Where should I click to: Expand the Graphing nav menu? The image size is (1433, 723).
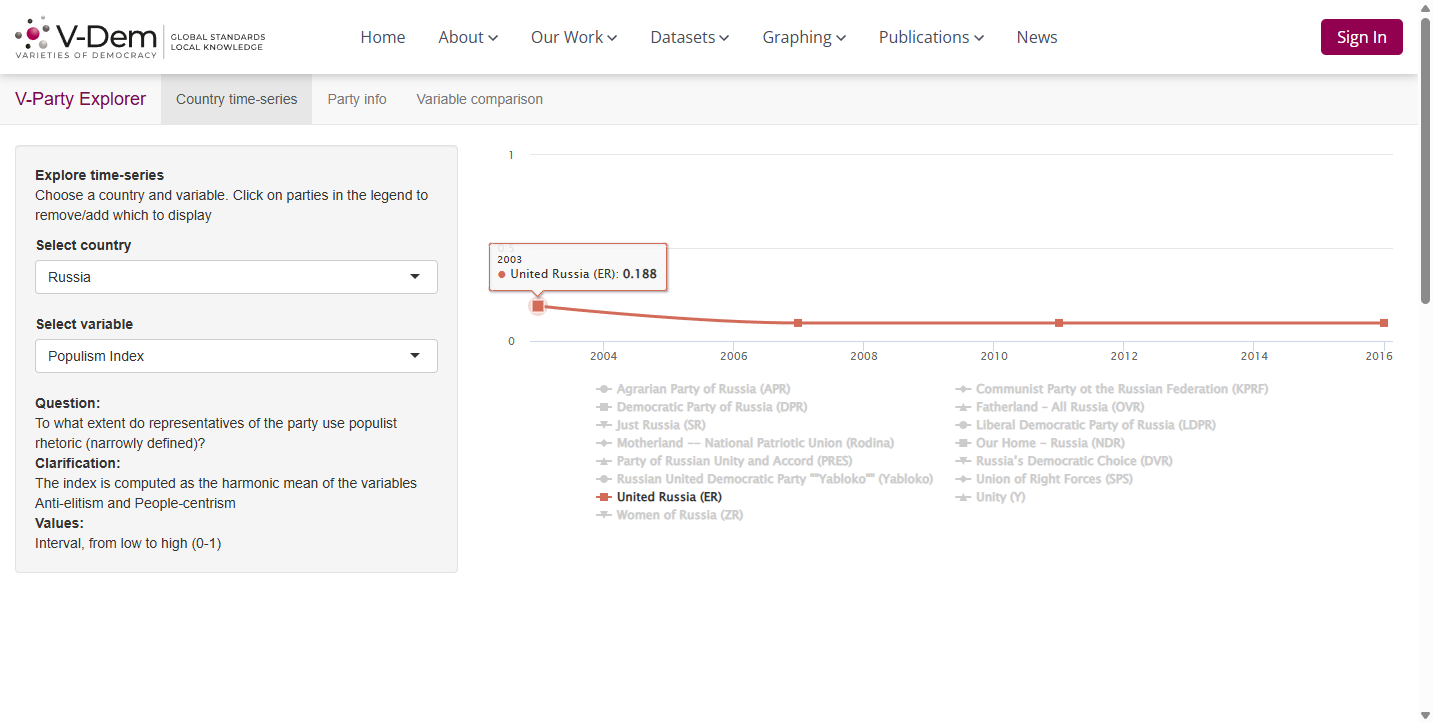[804, 37]
